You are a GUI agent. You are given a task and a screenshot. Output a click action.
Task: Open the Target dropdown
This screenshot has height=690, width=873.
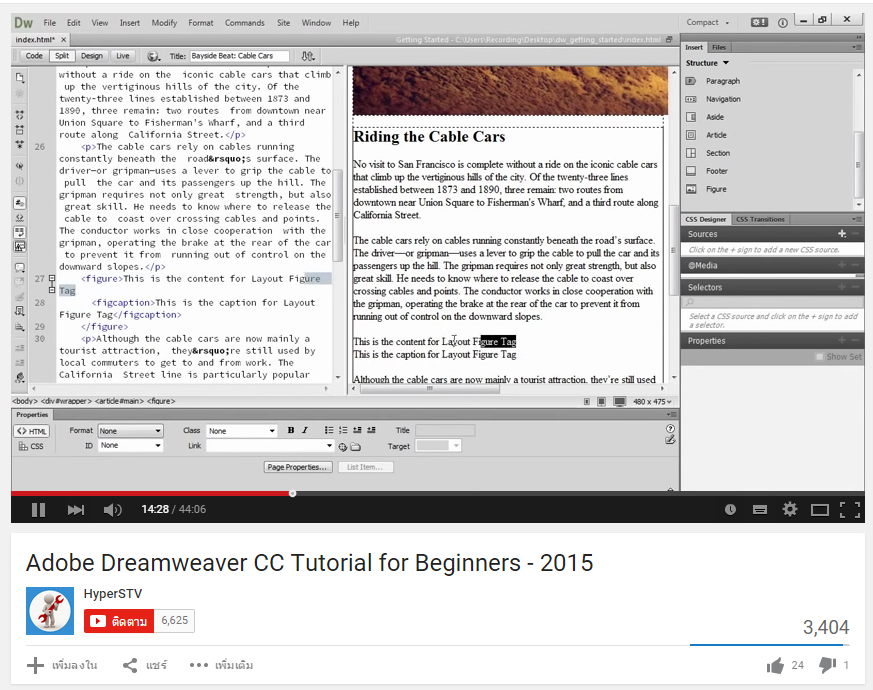tap(438, 446)
